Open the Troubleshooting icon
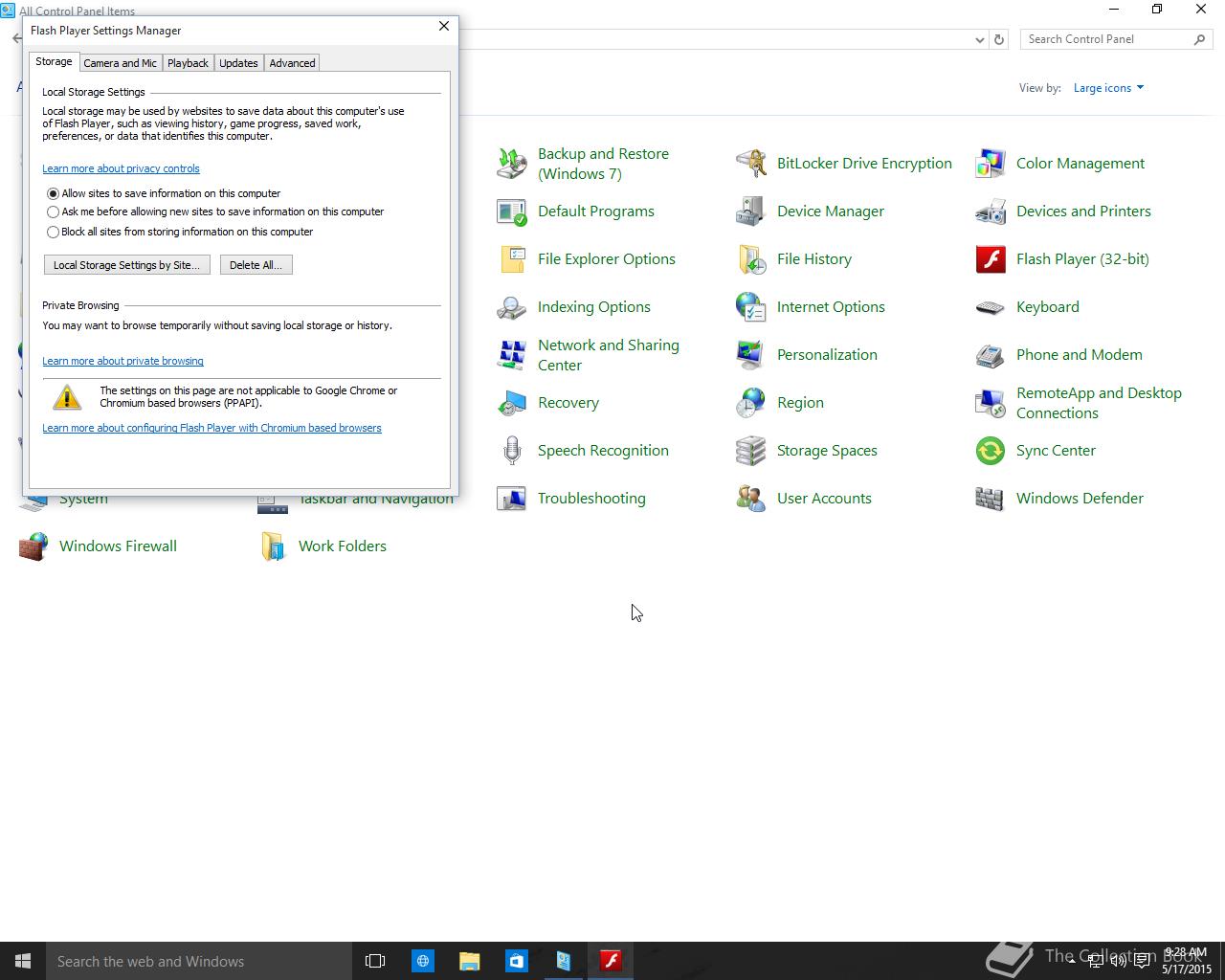Image resolution: width=1225 pixels, height=980 pixels. point(512,499)
